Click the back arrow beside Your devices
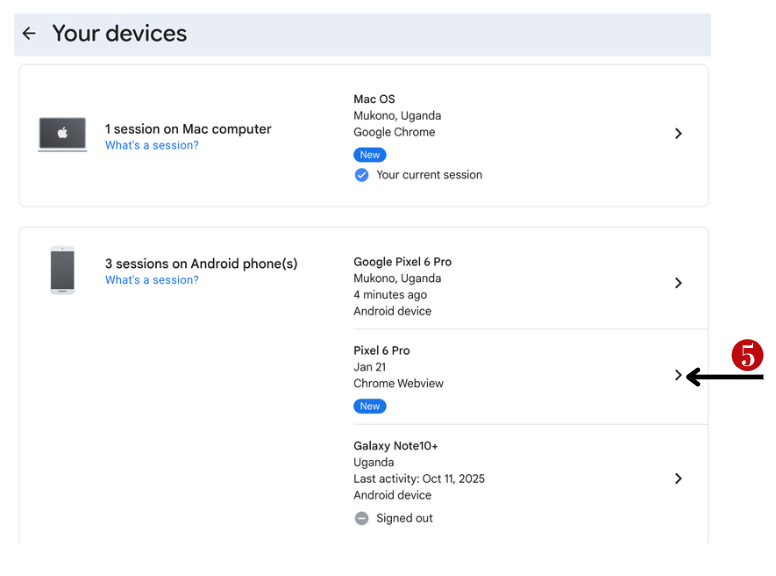Screen dimensions: 776x576 29,34
